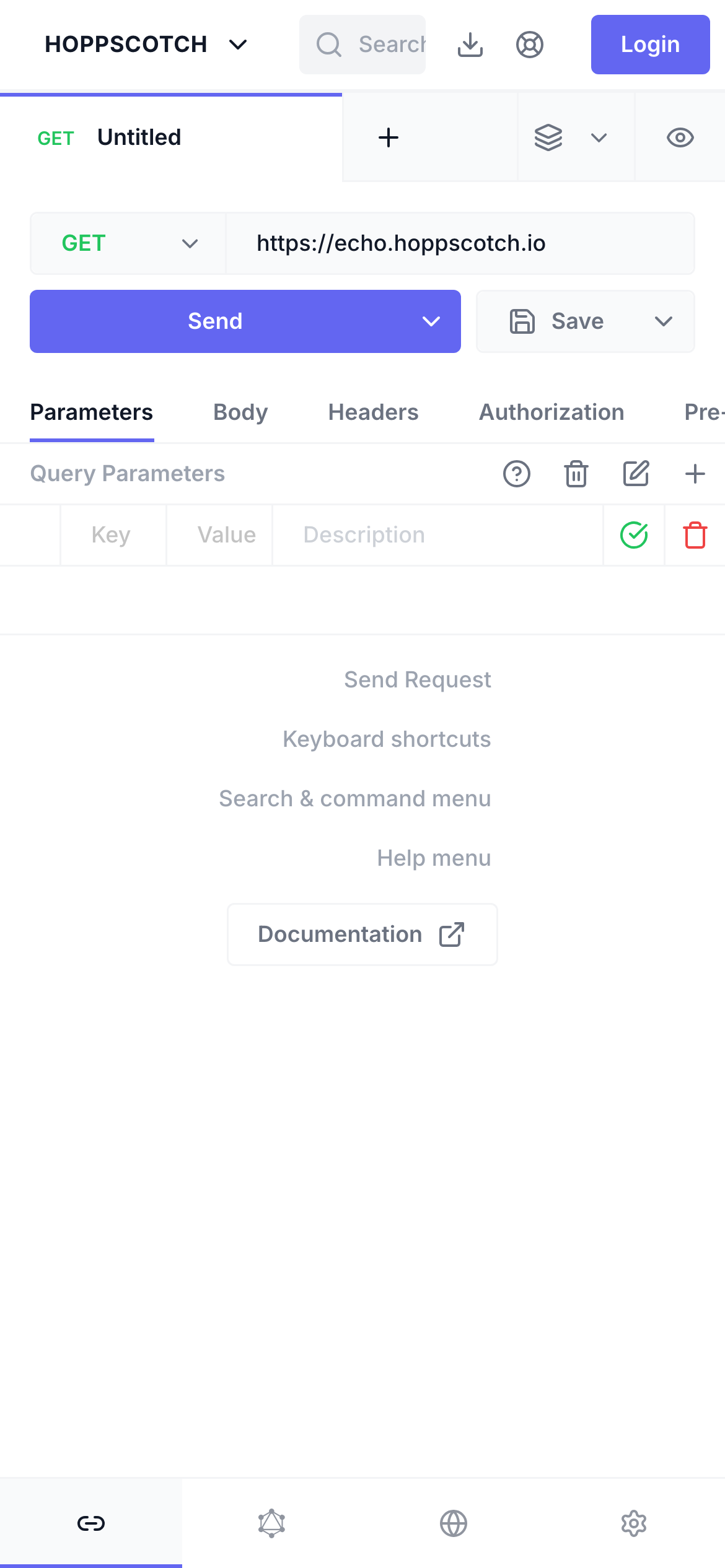Open the support lifebuoy icon
This screenshot has height=1568, width=725.
coord(530,45)
